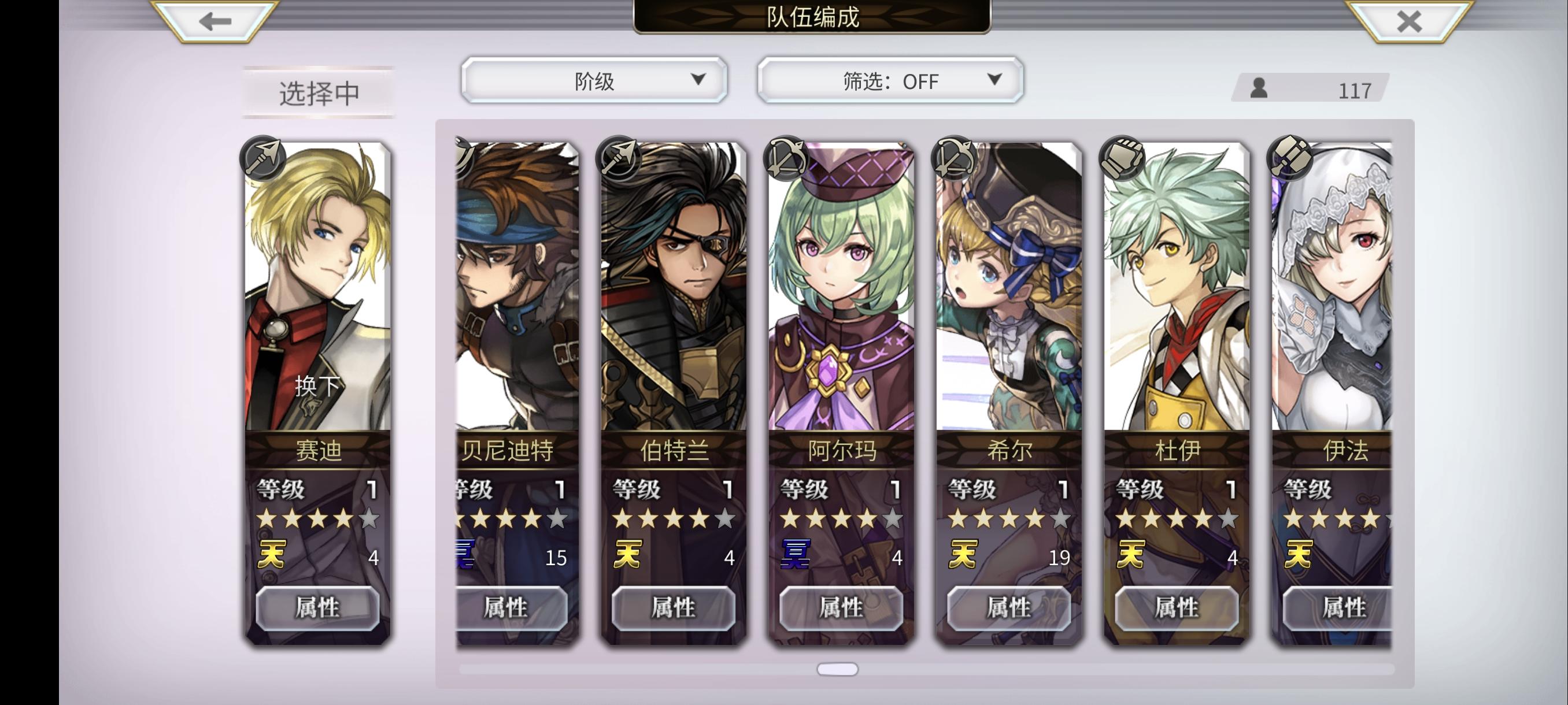This screenshot has height=705, width=1568.
Task: Choose the 伯特兰 character portrait
Action: (x=674, y=287)
